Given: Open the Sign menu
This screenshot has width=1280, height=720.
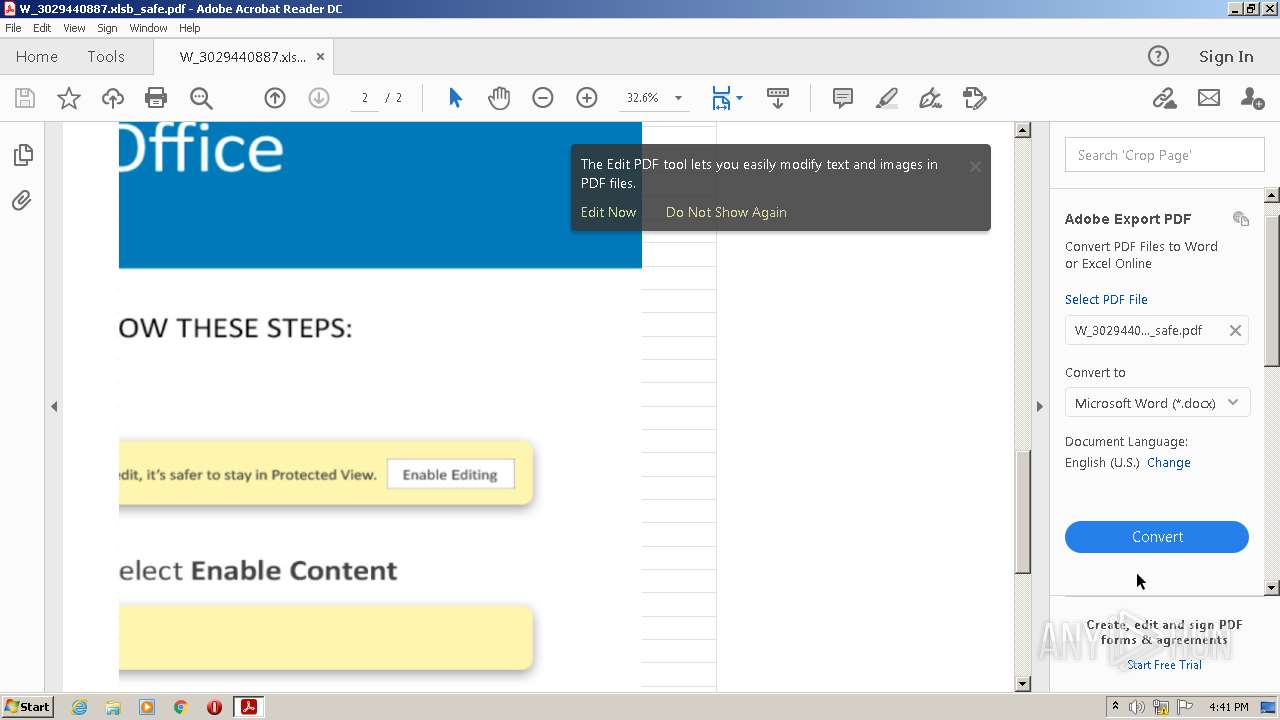Looking at the screenshot, I should [107, 28].
